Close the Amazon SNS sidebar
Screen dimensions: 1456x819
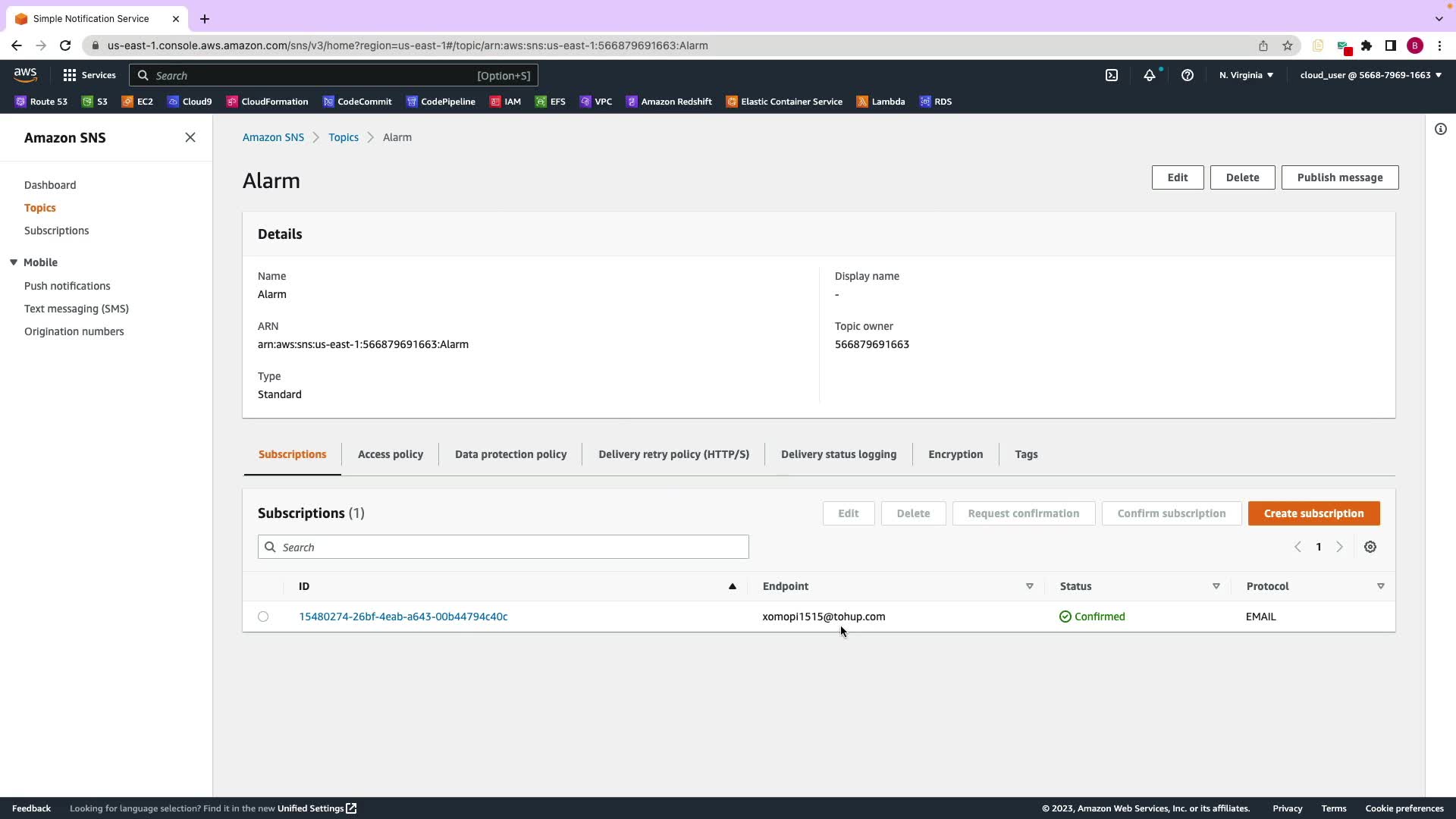pos(190,137)
